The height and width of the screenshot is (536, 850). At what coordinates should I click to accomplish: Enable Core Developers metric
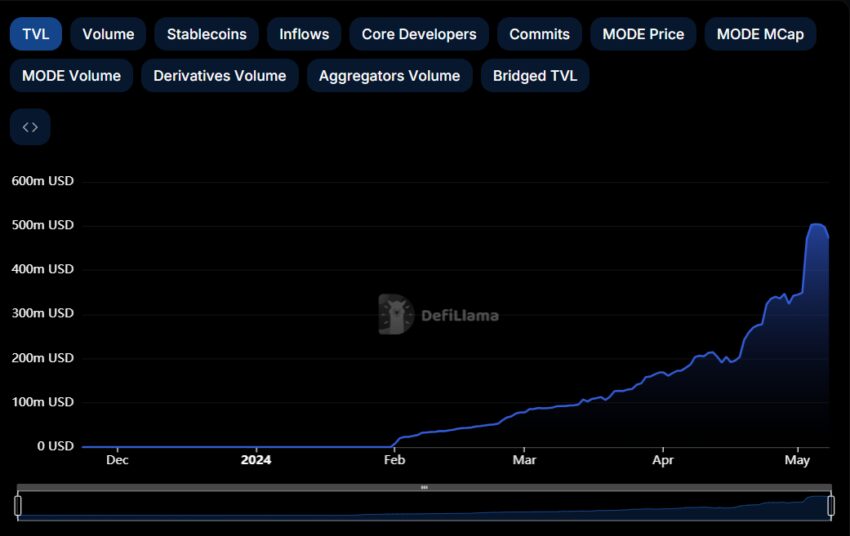(419, 34)
